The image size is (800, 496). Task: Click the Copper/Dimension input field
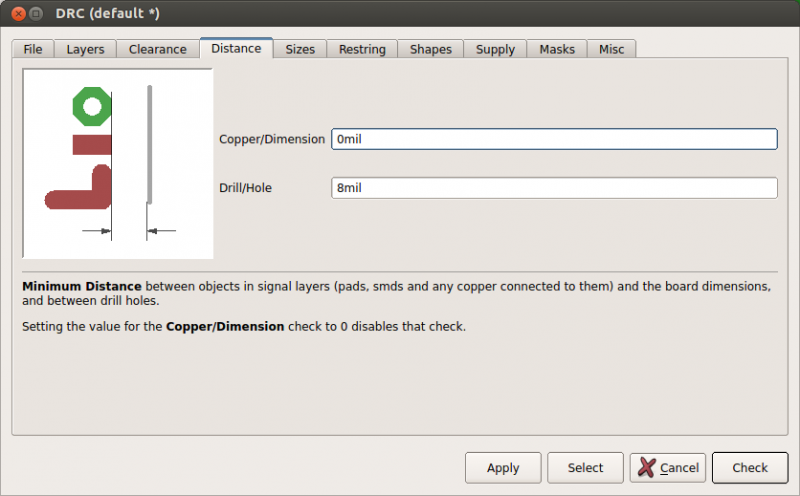click(554, 139)
